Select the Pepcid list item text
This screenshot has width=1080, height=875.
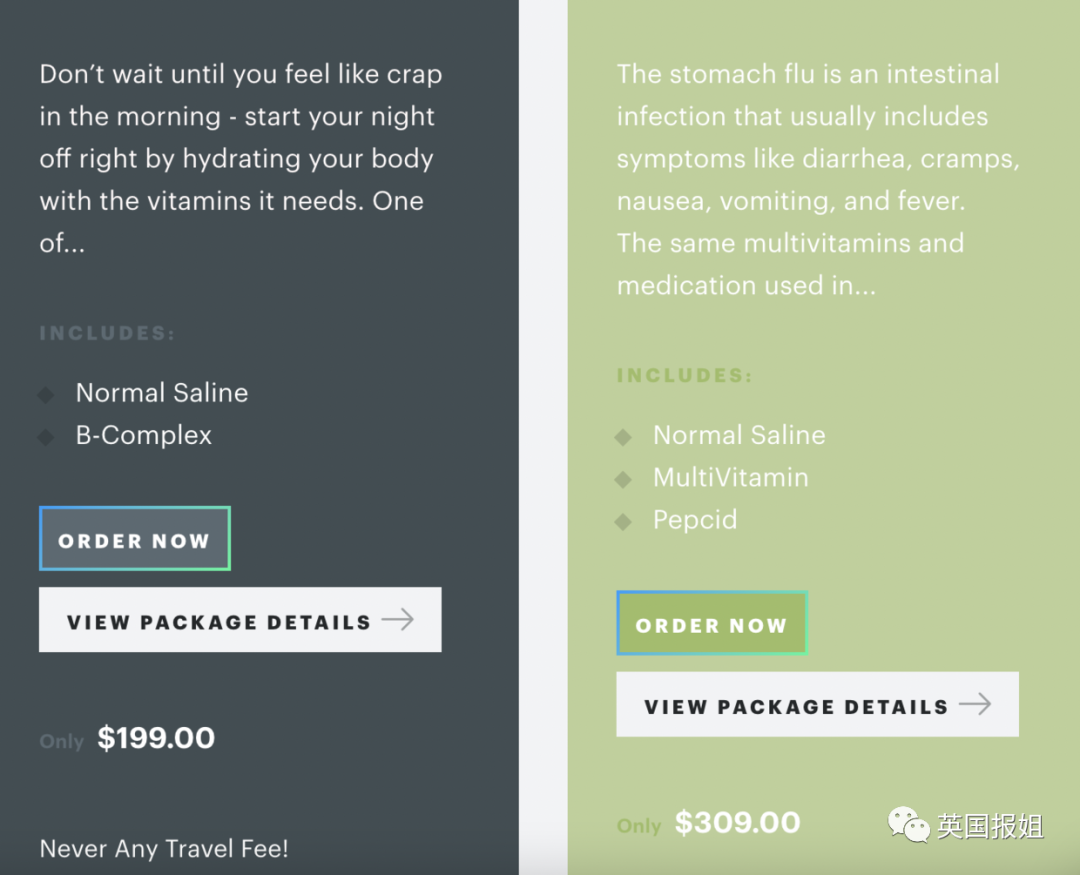(695, 520)
